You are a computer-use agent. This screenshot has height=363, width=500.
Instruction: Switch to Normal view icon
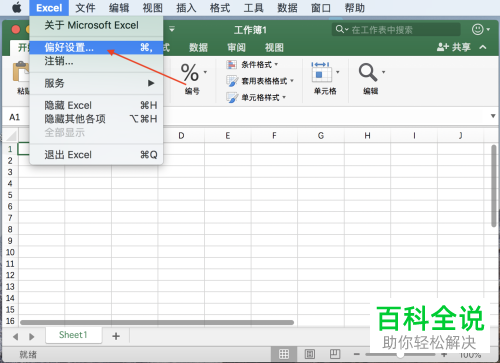click(x=284, y=354)
